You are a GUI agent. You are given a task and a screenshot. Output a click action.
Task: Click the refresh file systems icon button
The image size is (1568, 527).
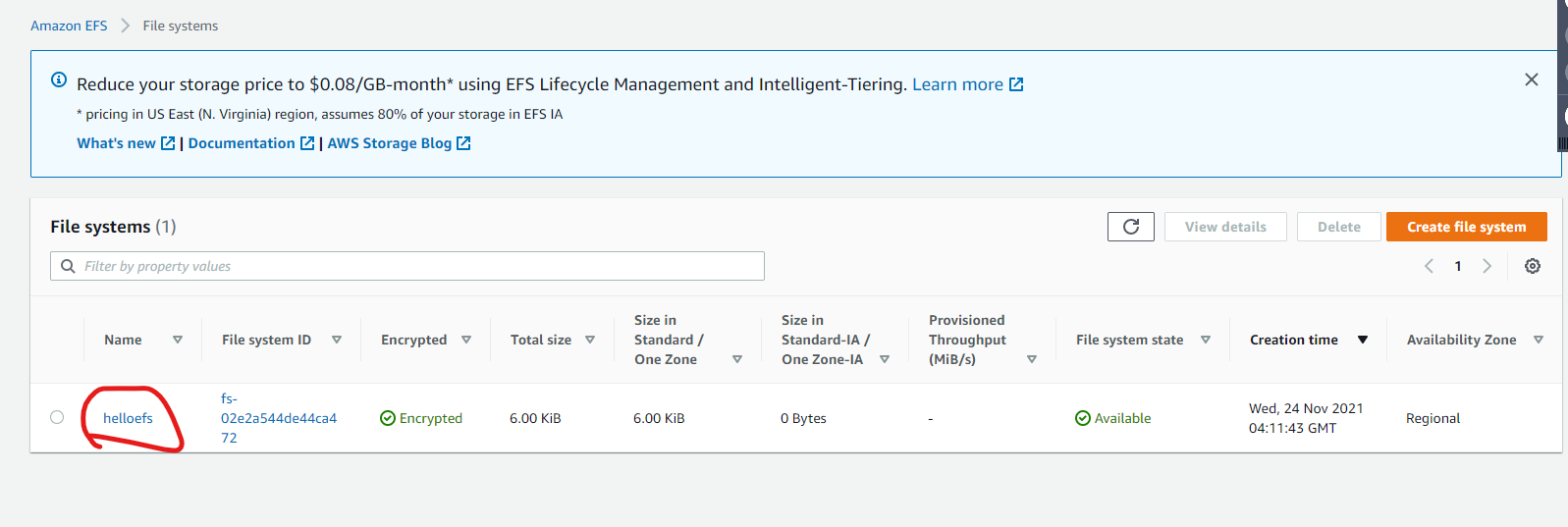1131,227
